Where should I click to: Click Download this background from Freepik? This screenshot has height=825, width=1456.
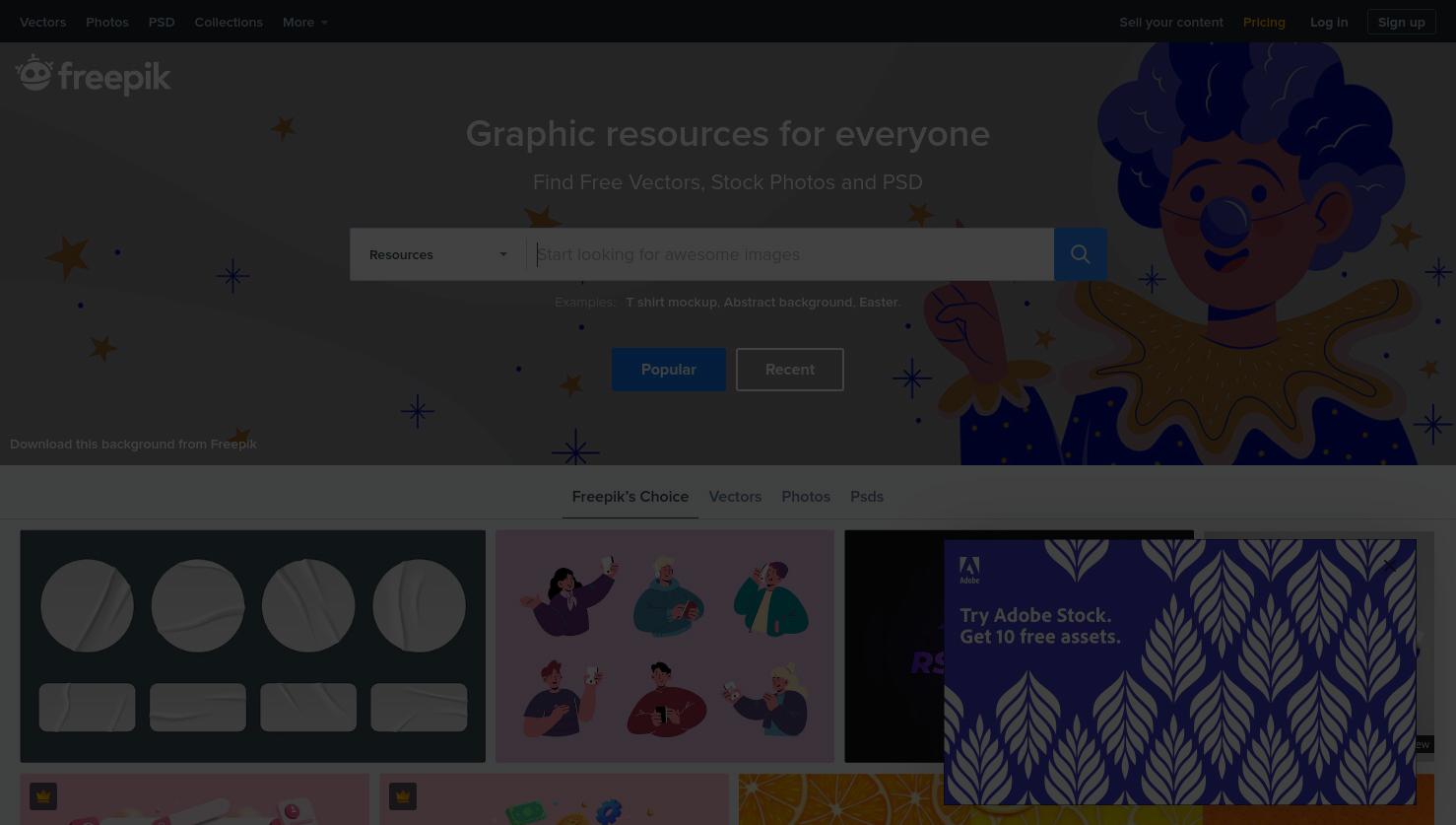(133, 444)
